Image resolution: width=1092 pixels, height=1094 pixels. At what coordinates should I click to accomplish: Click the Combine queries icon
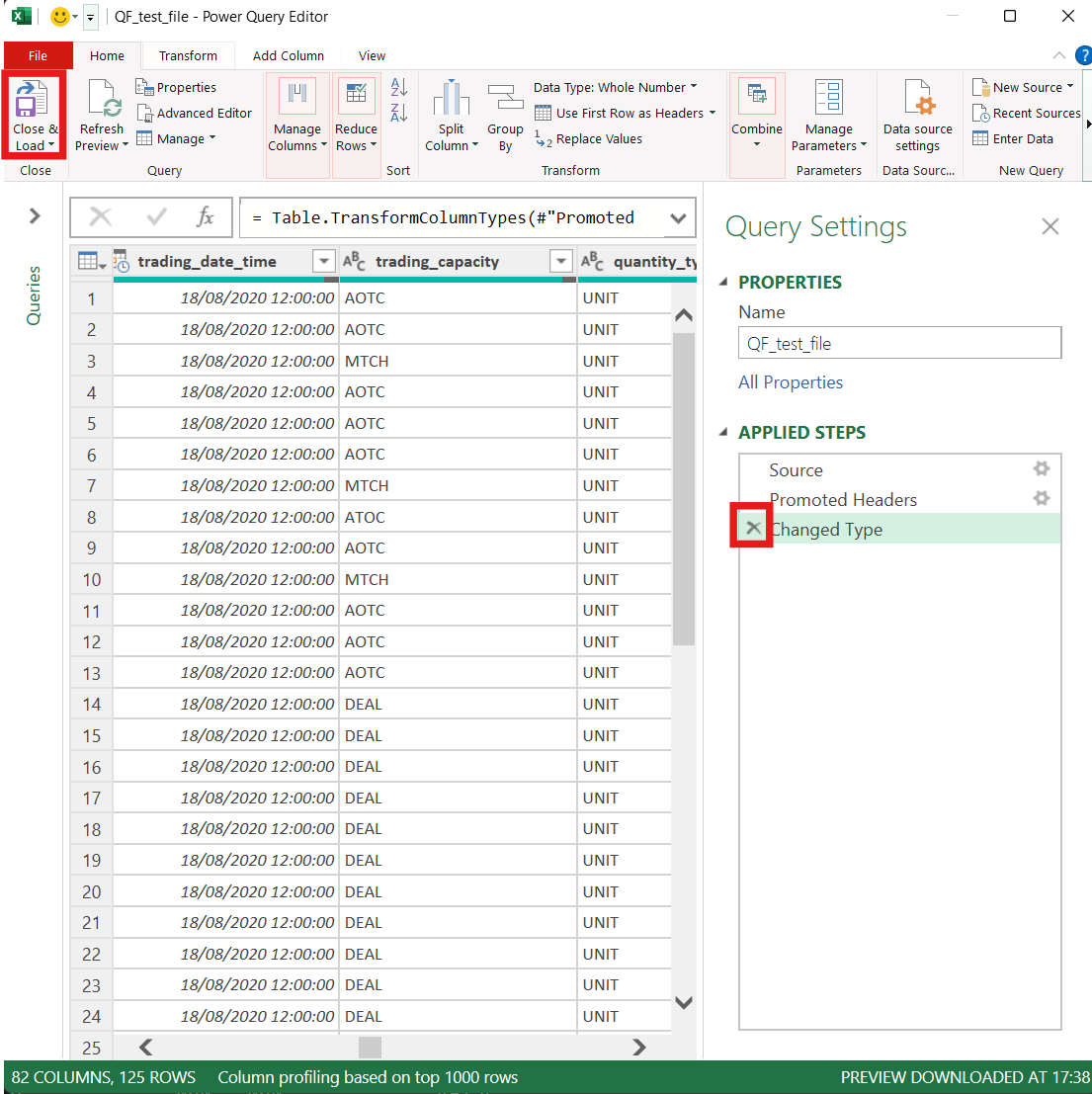point(757,96)
